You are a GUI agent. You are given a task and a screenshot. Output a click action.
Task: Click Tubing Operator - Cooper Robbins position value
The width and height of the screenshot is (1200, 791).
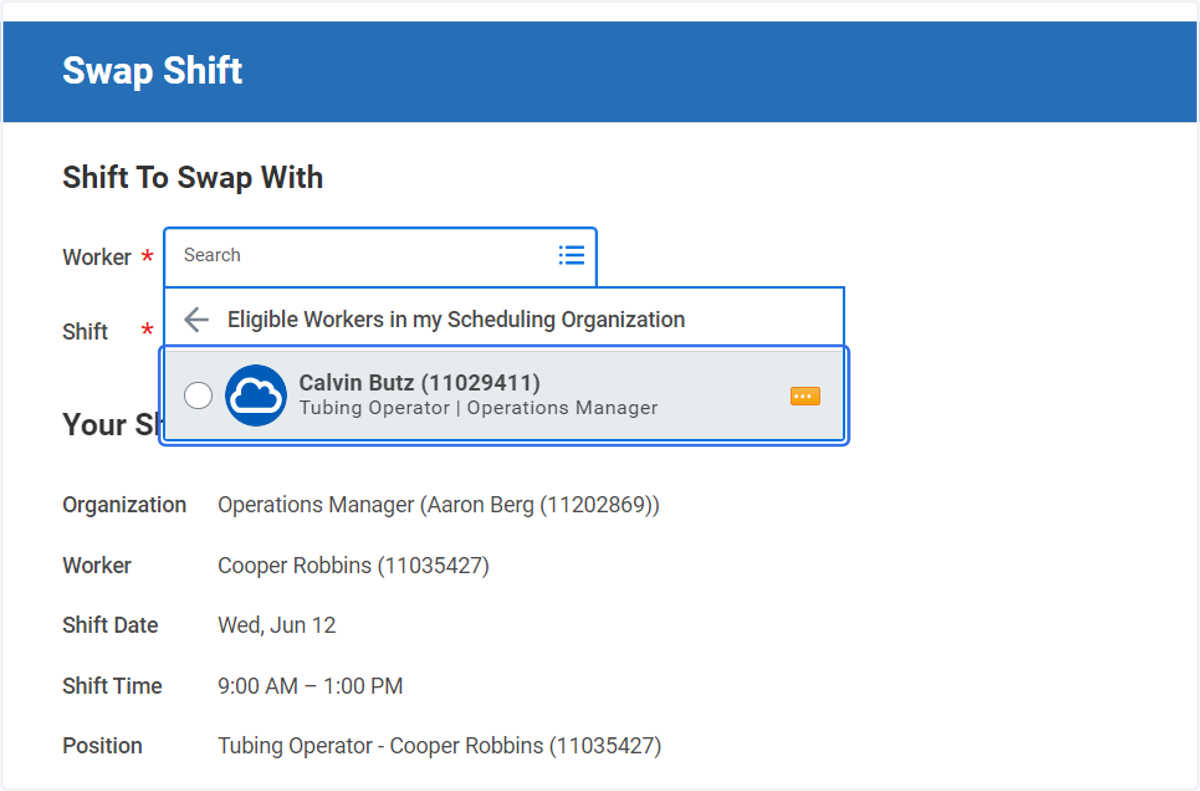point(440,746)
